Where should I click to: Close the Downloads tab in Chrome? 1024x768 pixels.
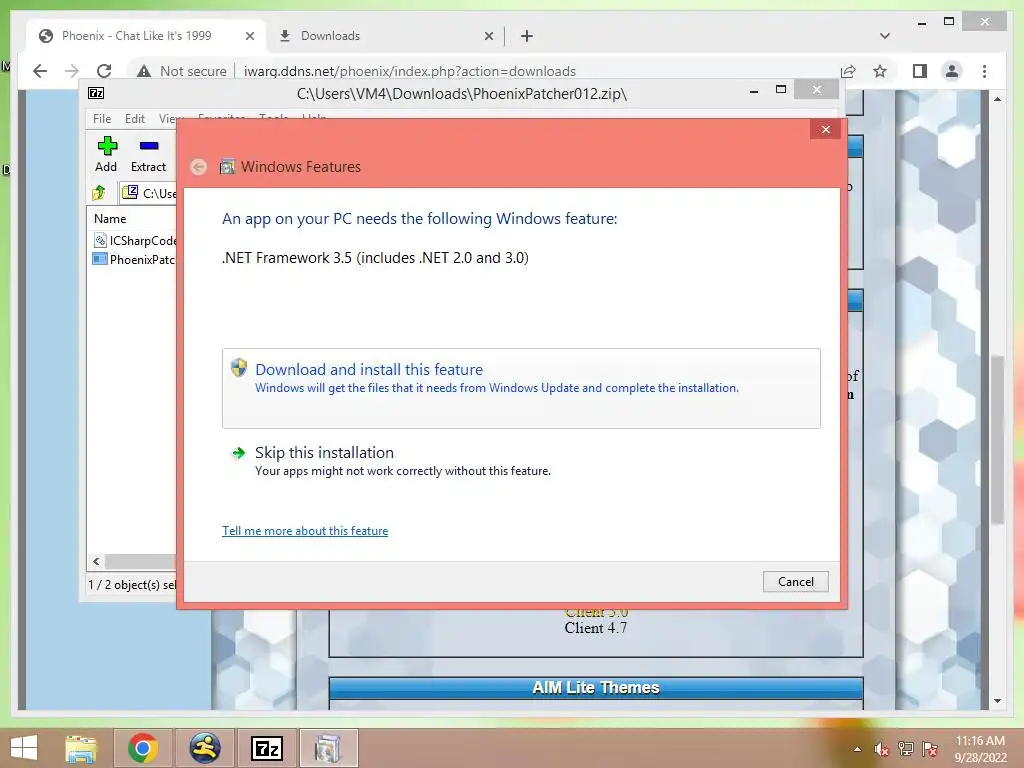point(488,37)
